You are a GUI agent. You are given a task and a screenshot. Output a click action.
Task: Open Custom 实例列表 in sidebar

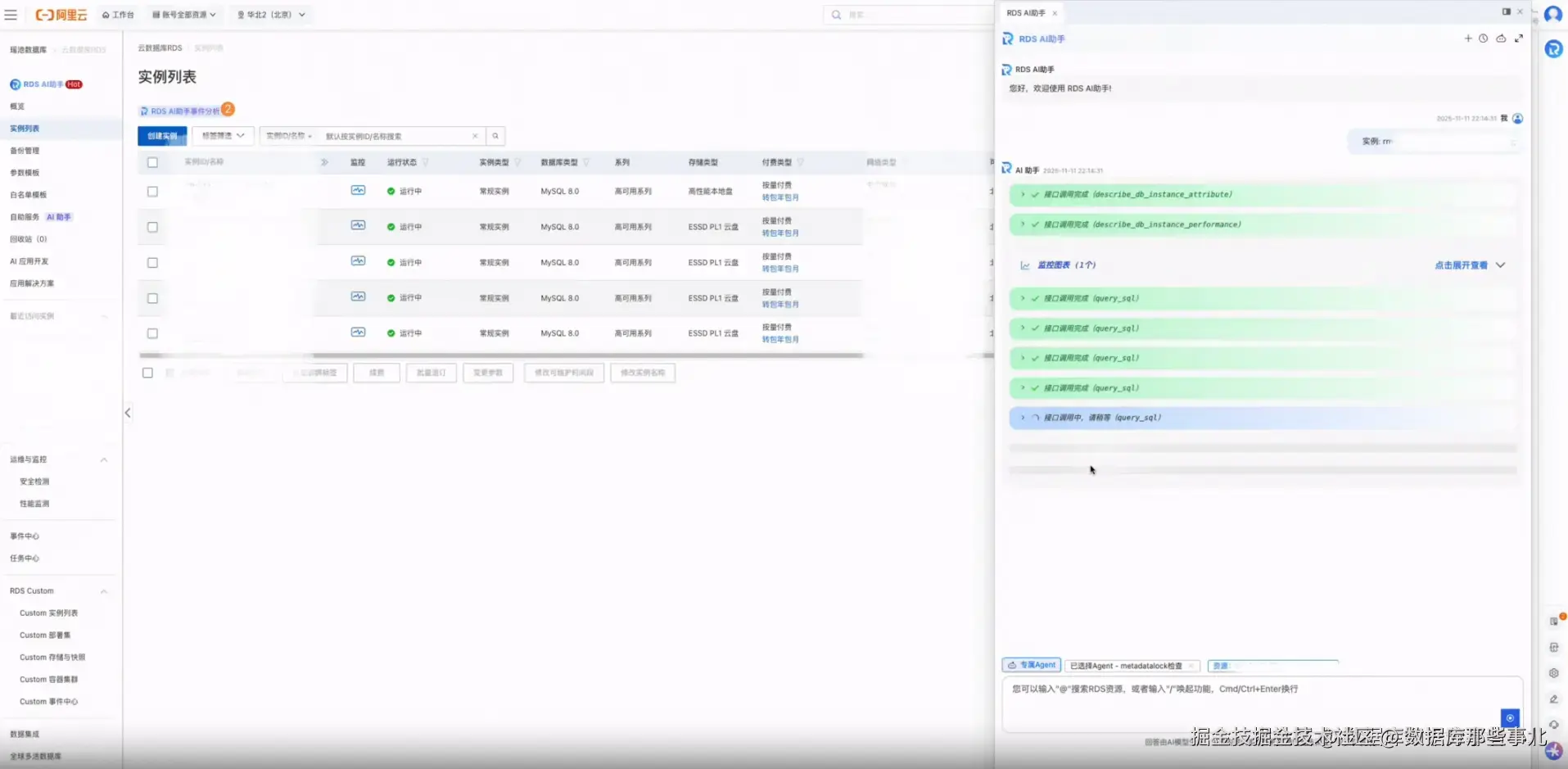coord(49,613)
